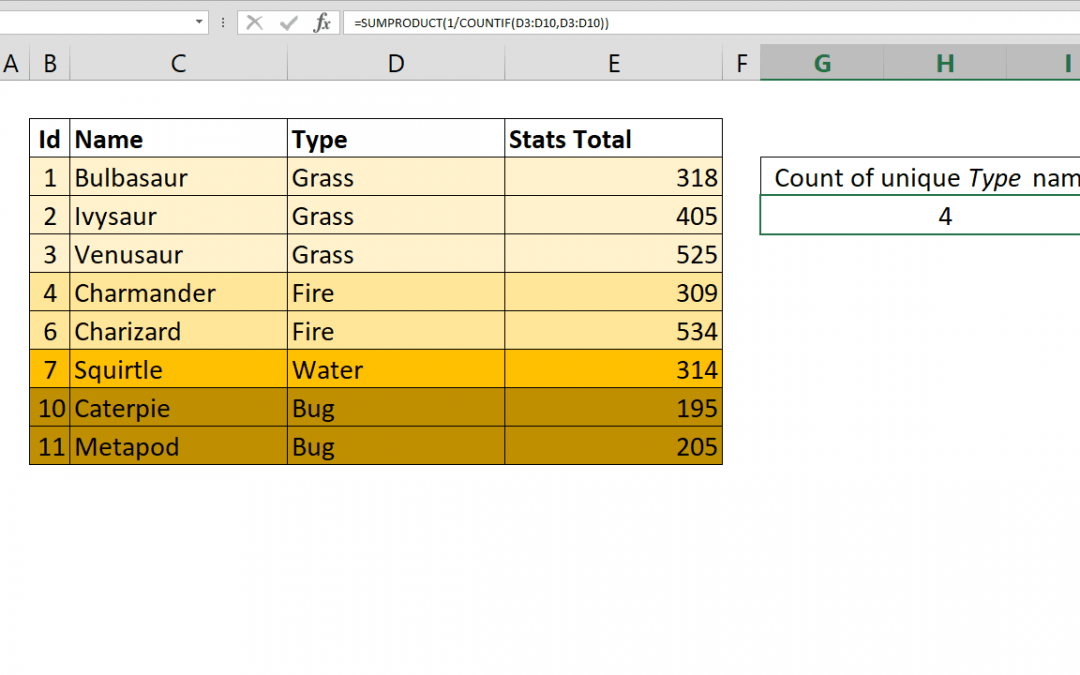Image resolution: width=1080 pixels, height=675 pixels.
Task: Select column G header
Action: 822,62
